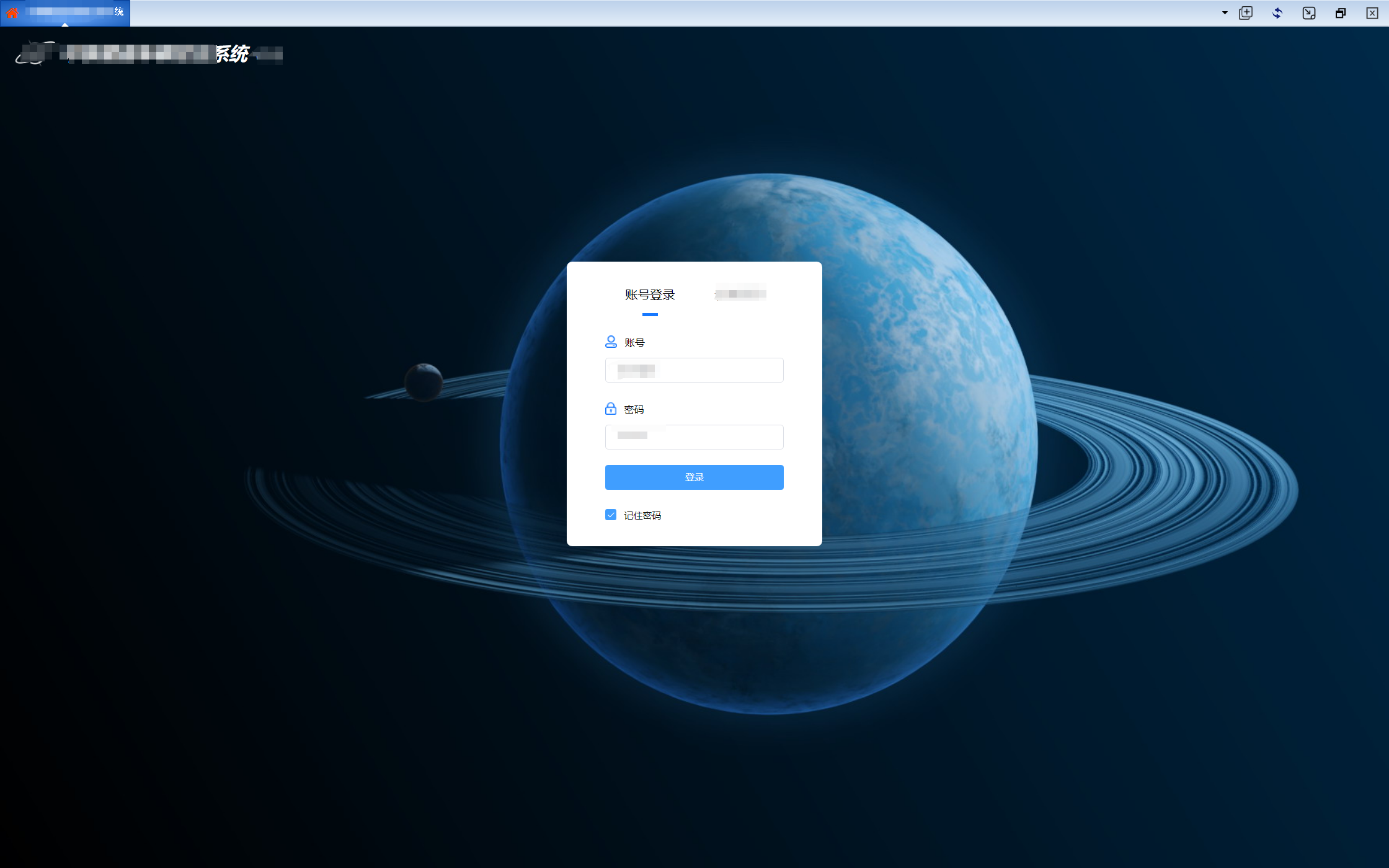Click the restore windows icon
This screenshot has height=868, width=1389.
click(x=1341, y=13)
